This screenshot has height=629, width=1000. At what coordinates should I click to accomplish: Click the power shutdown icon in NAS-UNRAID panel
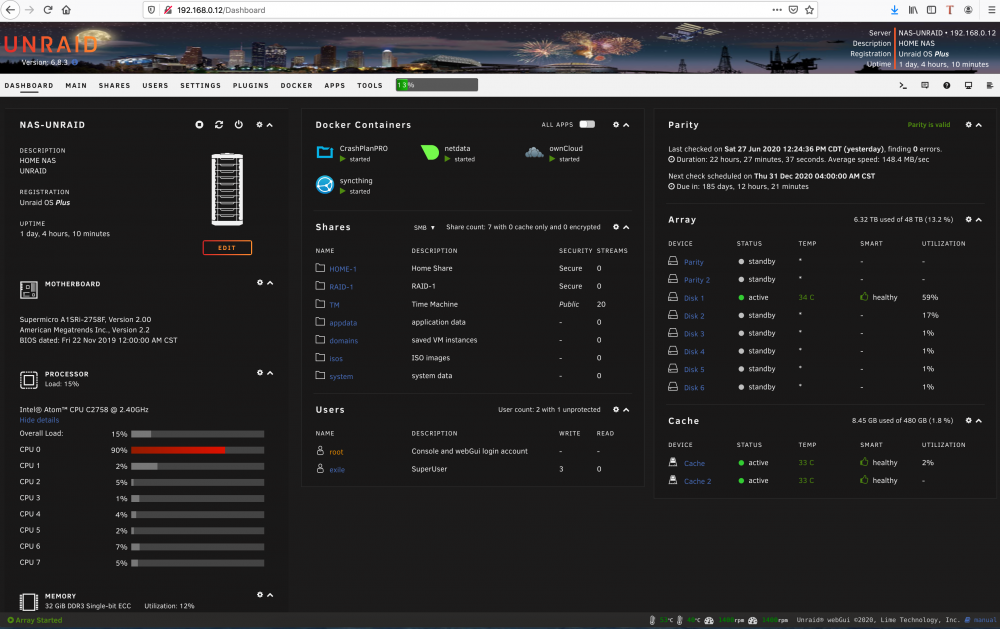239,124
